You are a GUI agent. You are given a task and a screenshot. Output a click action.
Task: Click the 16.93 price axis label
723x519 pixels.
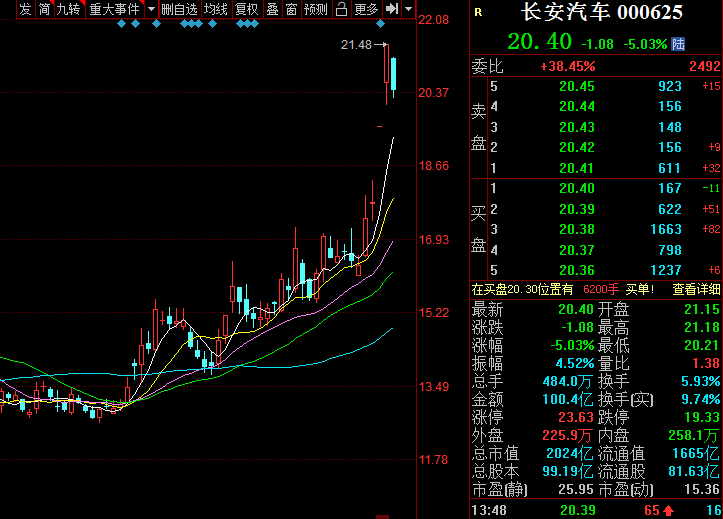[x=433, y=240]
